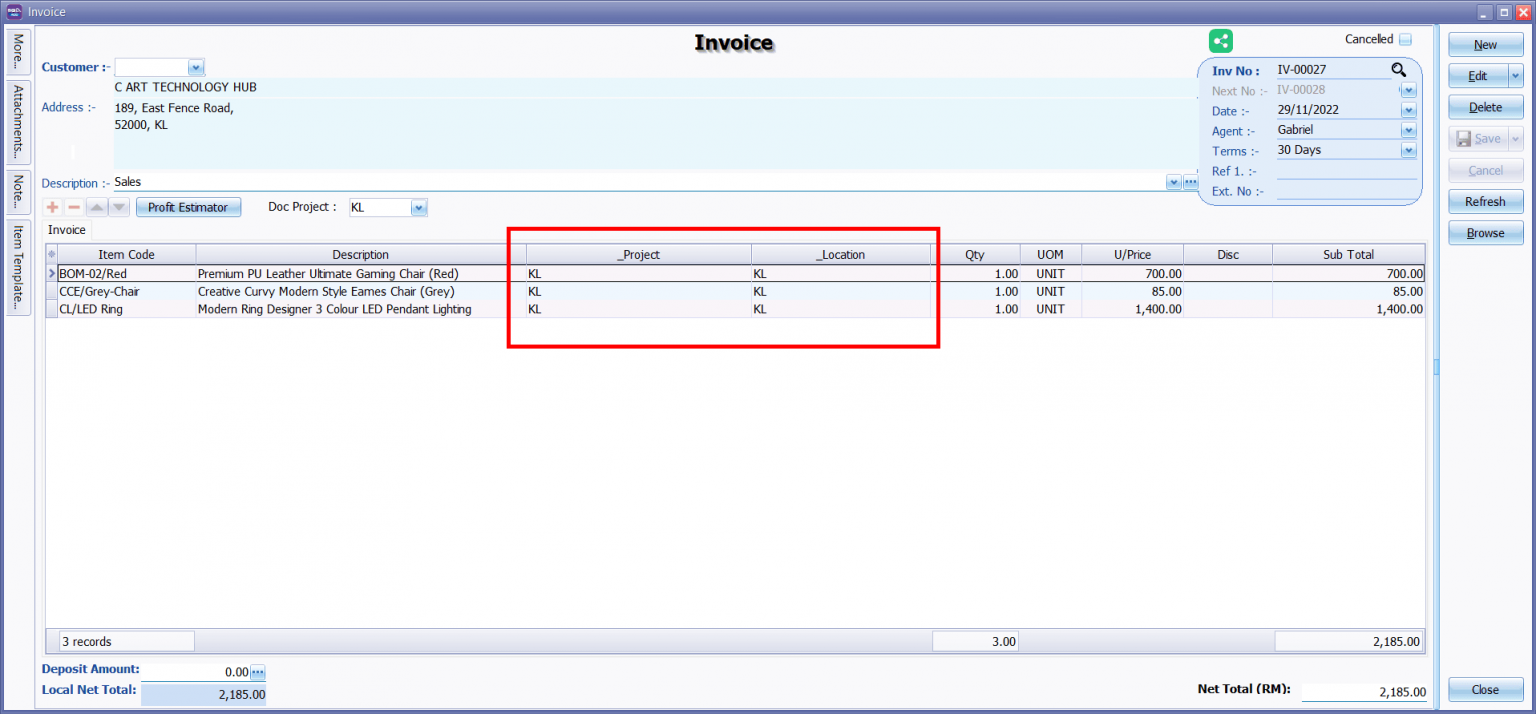Click the Customer combo box field

152,67
